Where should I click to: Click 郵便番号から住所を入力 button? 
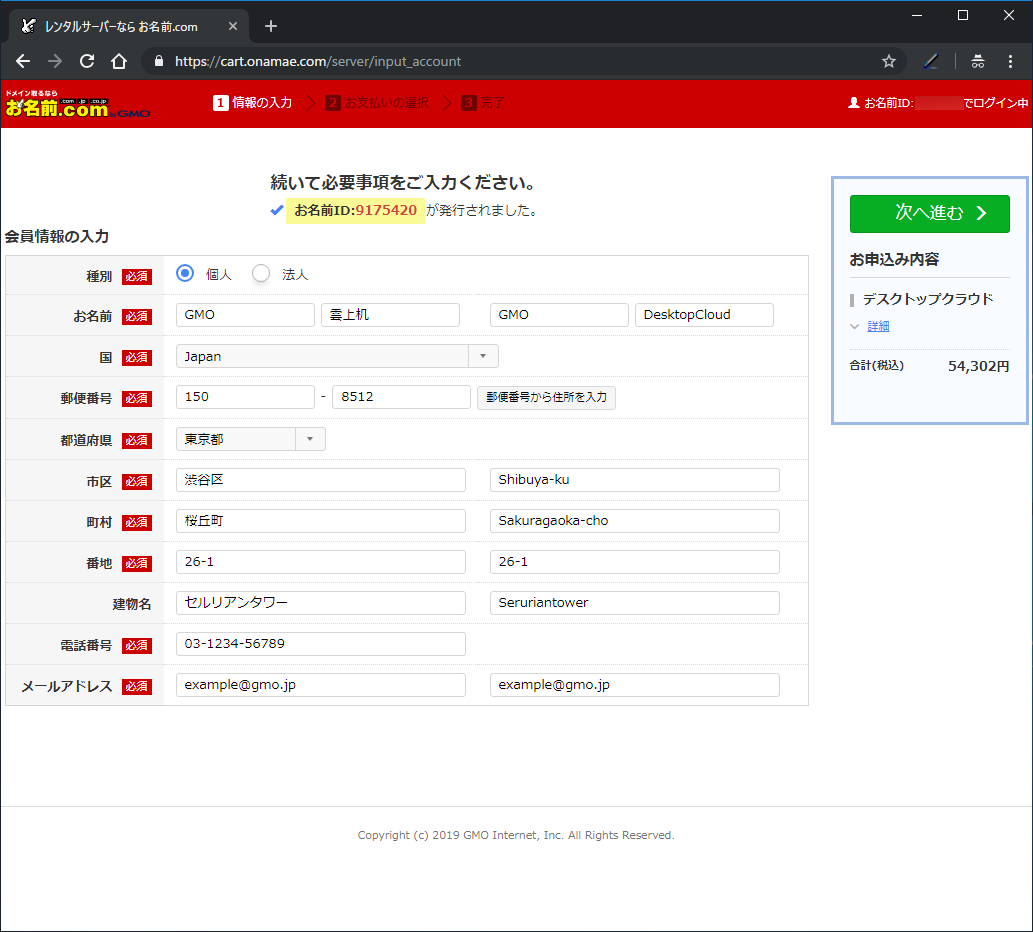546,398
